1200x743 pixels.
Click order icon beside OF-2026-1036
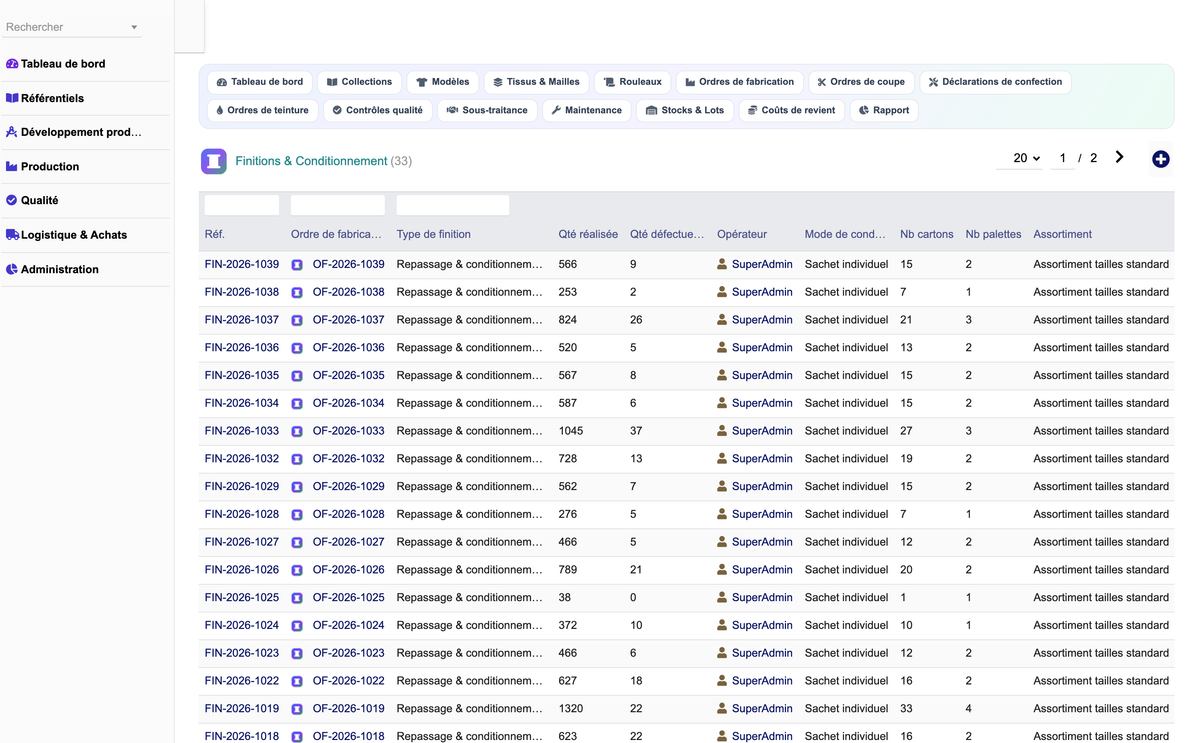point(297,348)
